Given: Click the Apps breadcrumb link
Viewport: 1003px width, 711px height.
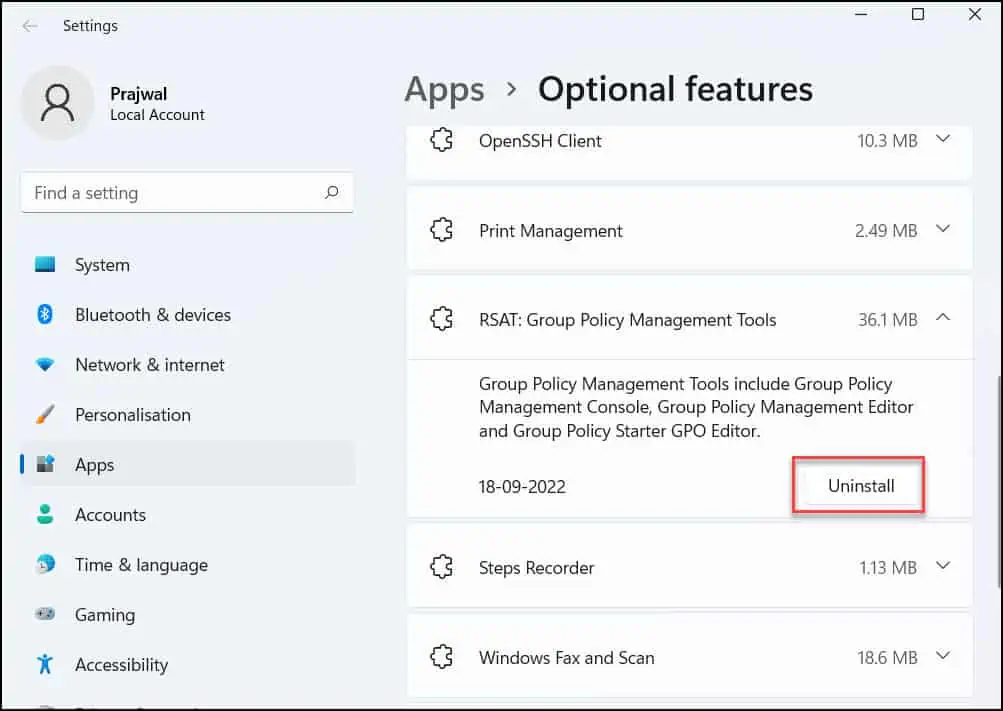Looking at the screenshot, I should pyautogui.click(x=445, y=89).
